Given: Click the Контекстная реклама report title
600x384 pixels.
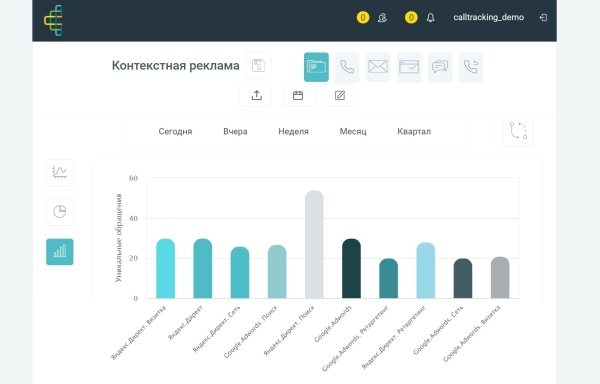Looking at the screenshot, I should point(176,66).
